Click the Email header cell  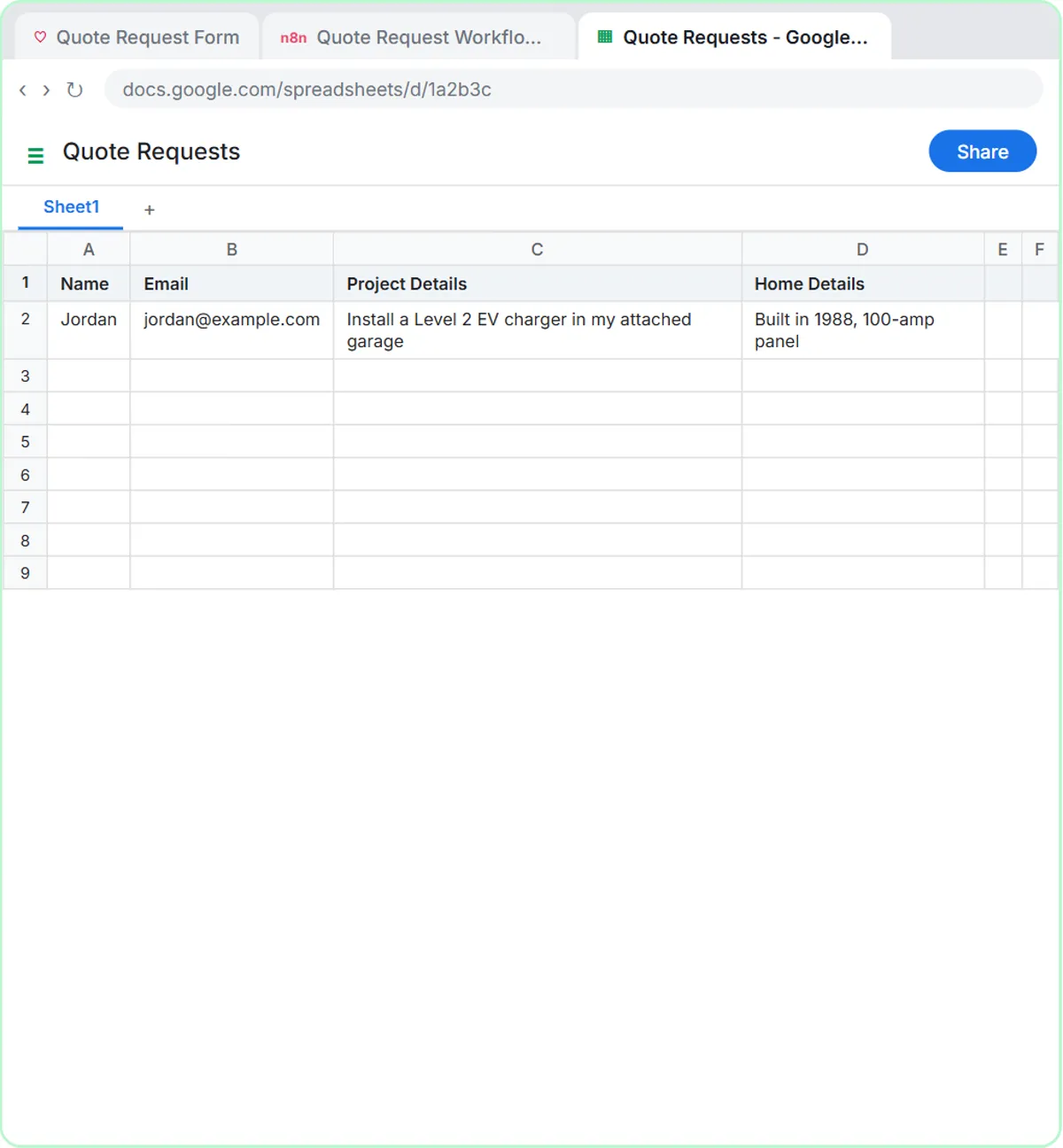232,283
